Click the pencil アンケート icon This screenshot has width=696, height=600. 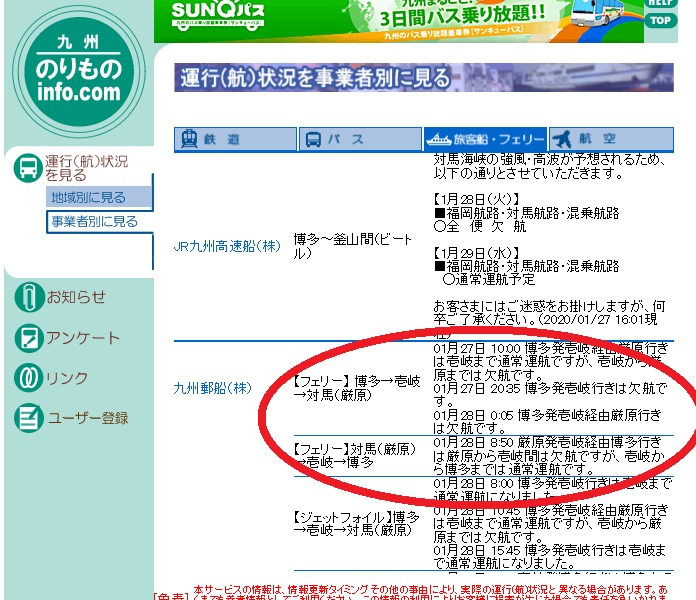tap(29, 338)
